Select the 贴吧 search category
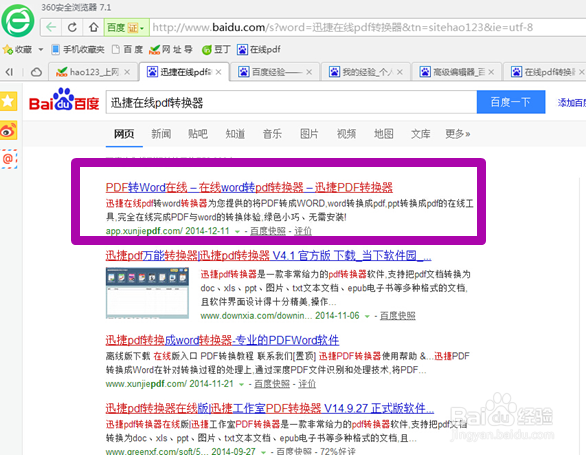This screenshot has width=588, height=456. click(x=198, y=134)
